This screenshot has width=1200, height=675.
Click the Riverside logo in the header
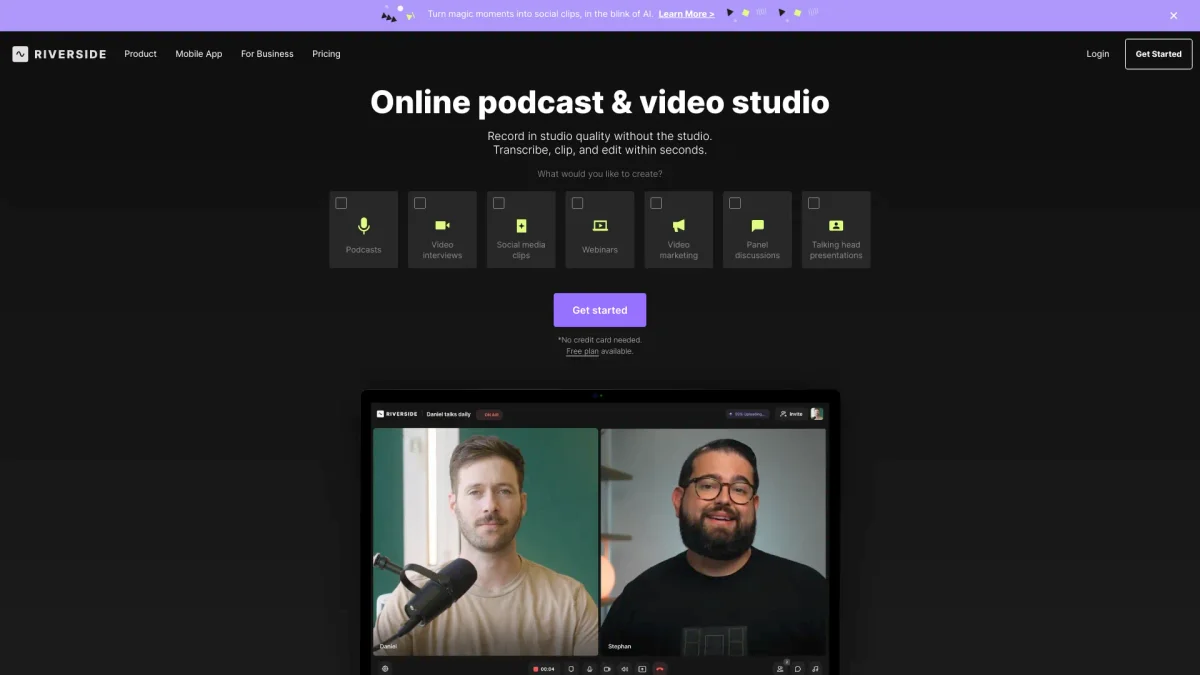pyautogui.click(x=59, y=54)
